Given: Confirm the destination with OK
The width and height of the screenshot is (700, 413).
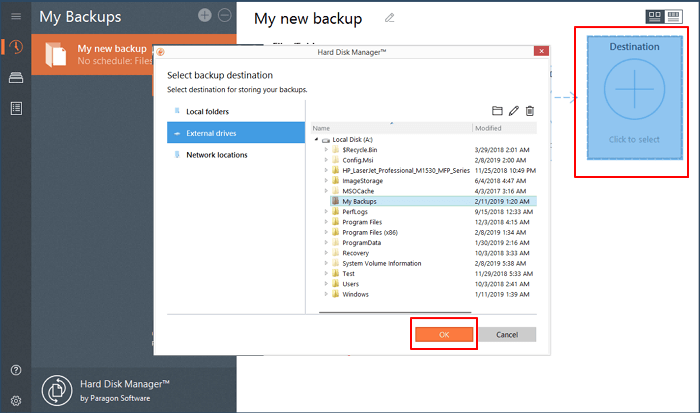Looking at the screenshot, I should pos(444,334).
